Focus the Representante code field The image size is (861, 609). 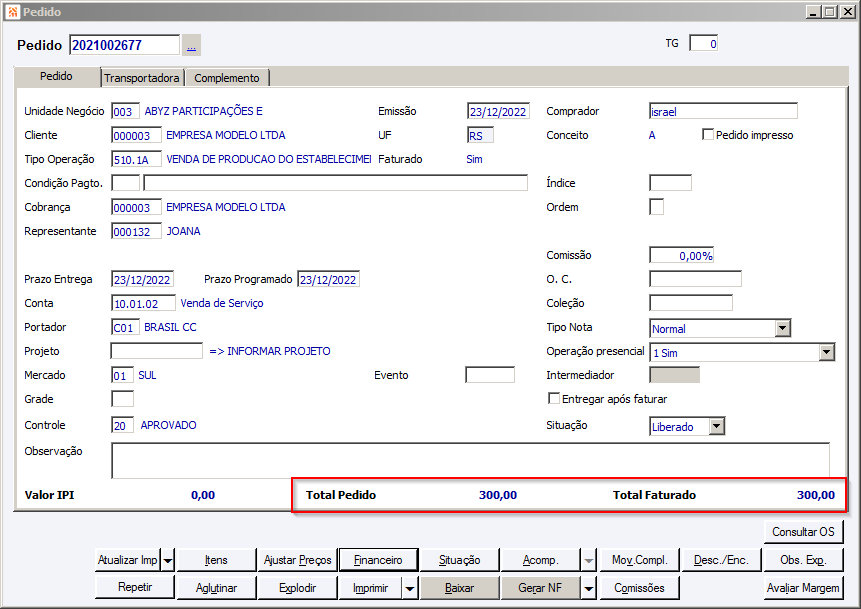(x=136, y=231)
